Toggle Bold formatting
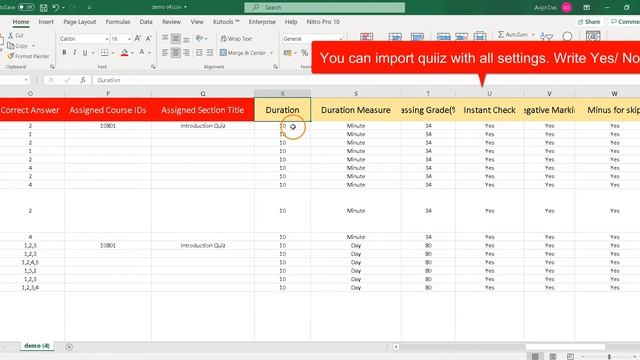 coord(64,53)
